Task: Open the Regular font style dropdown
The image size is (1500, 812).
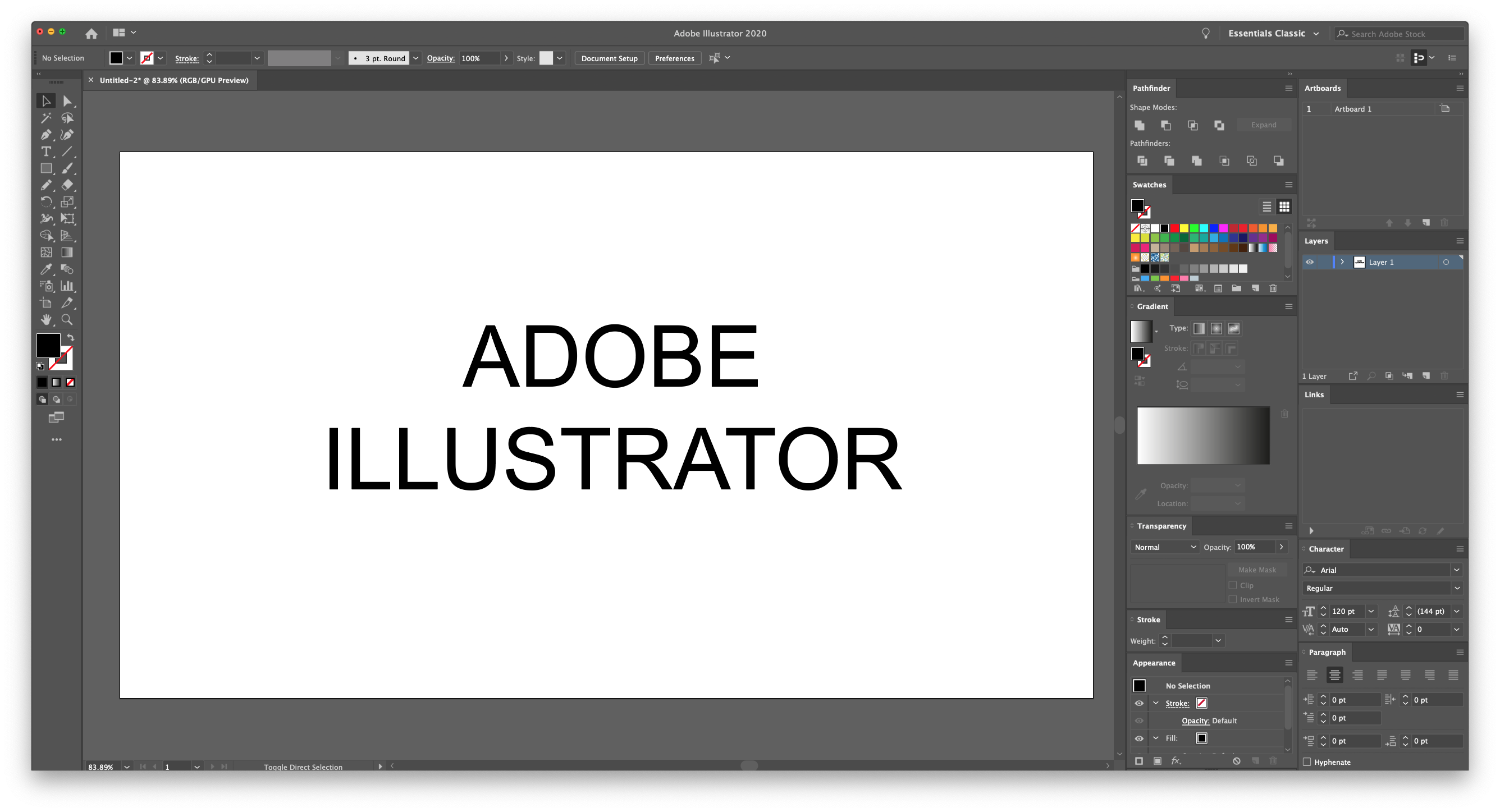Action: 1456,588
